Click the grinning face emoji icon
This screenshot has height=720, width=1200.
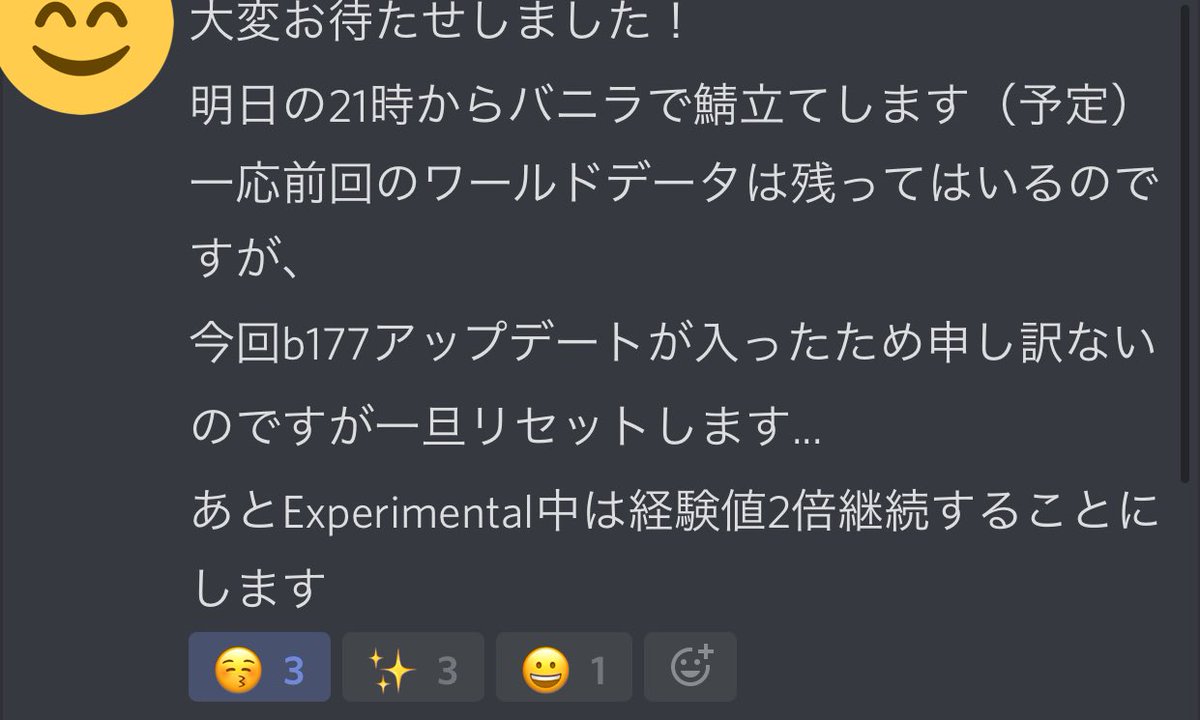click(x=546, y=669)
